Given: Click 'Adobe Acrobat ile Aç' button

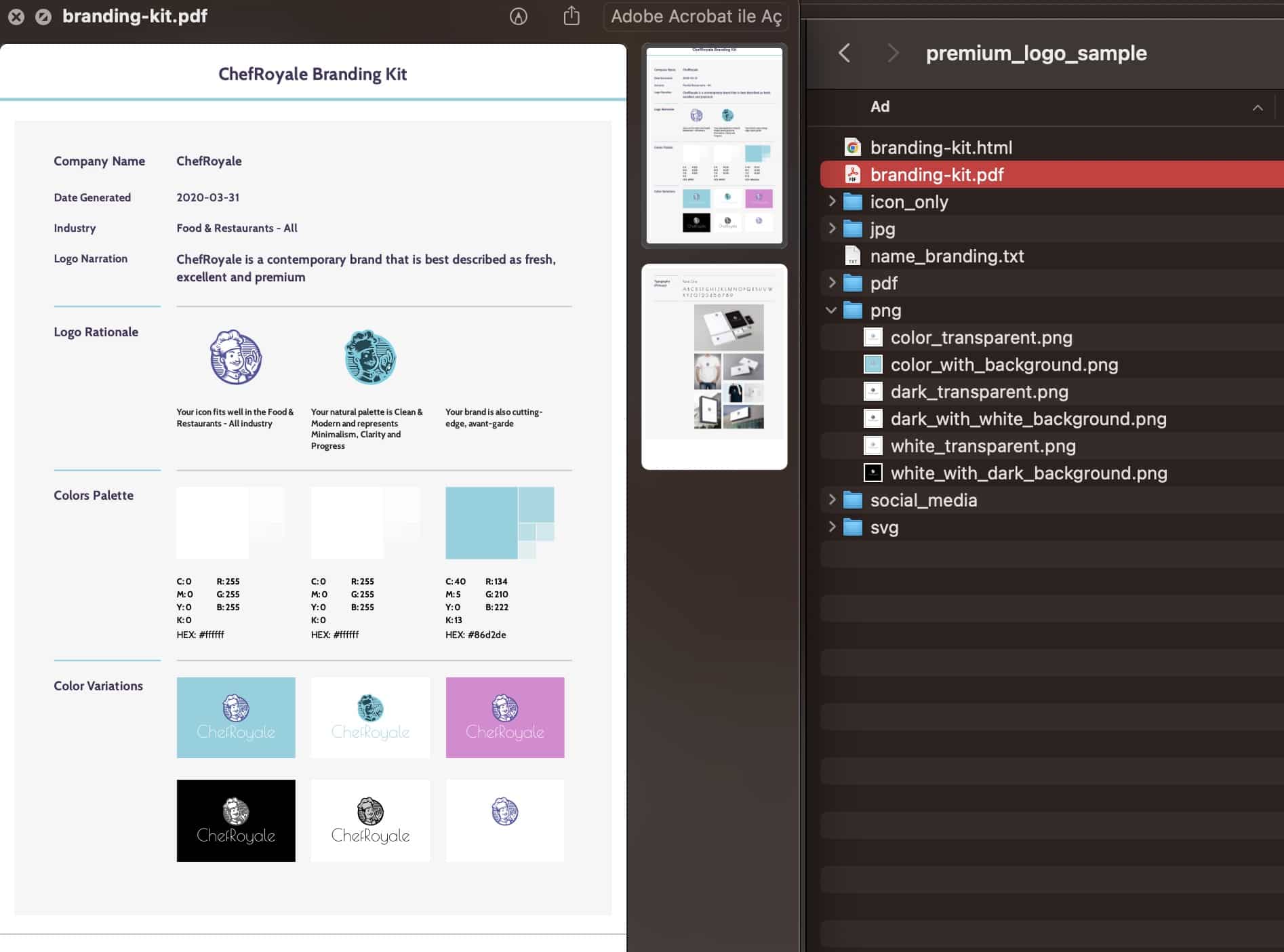Looking at the screenshot, I should coord(696,16).
